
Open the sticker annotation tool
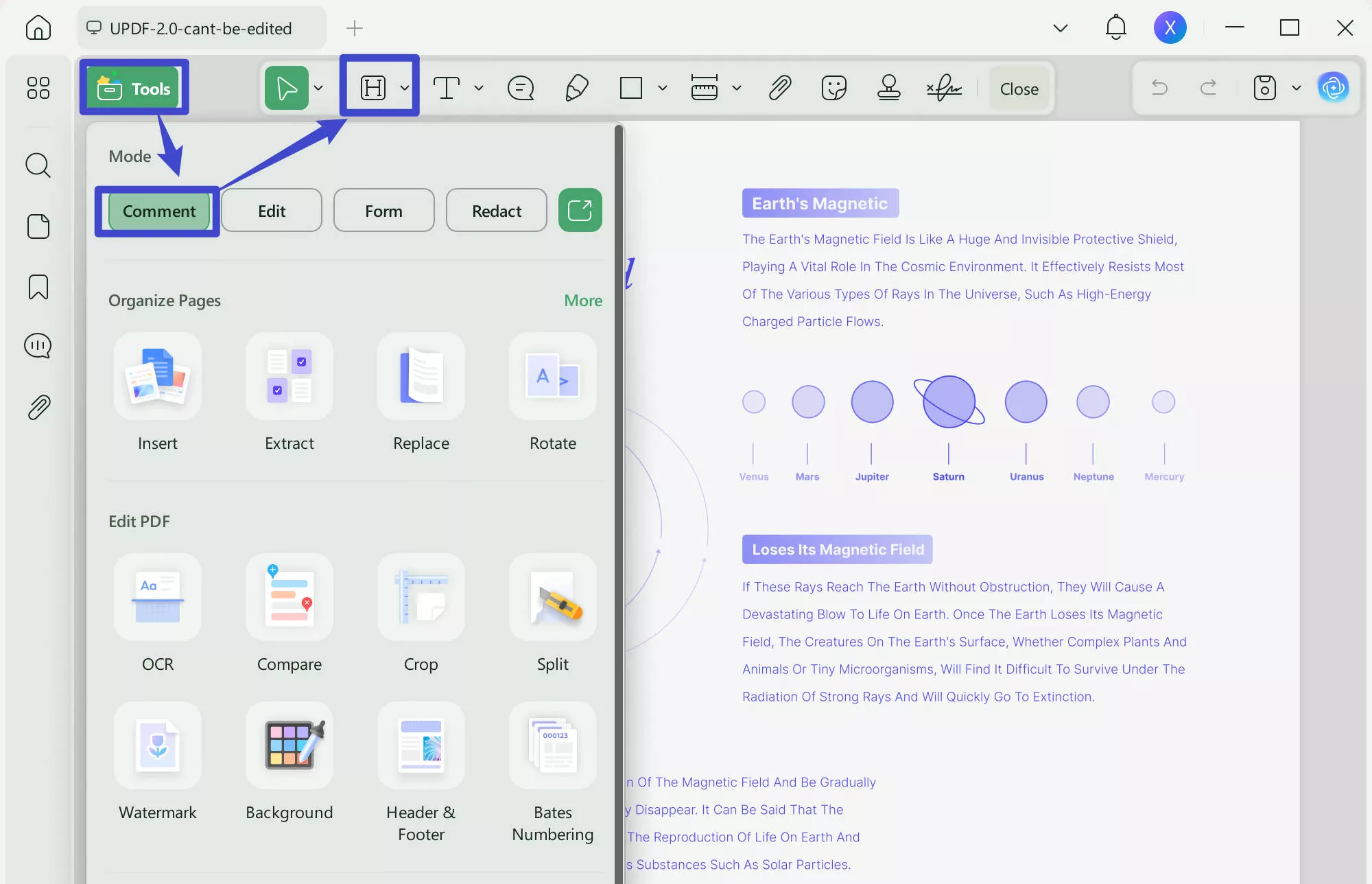coord(833,88)
